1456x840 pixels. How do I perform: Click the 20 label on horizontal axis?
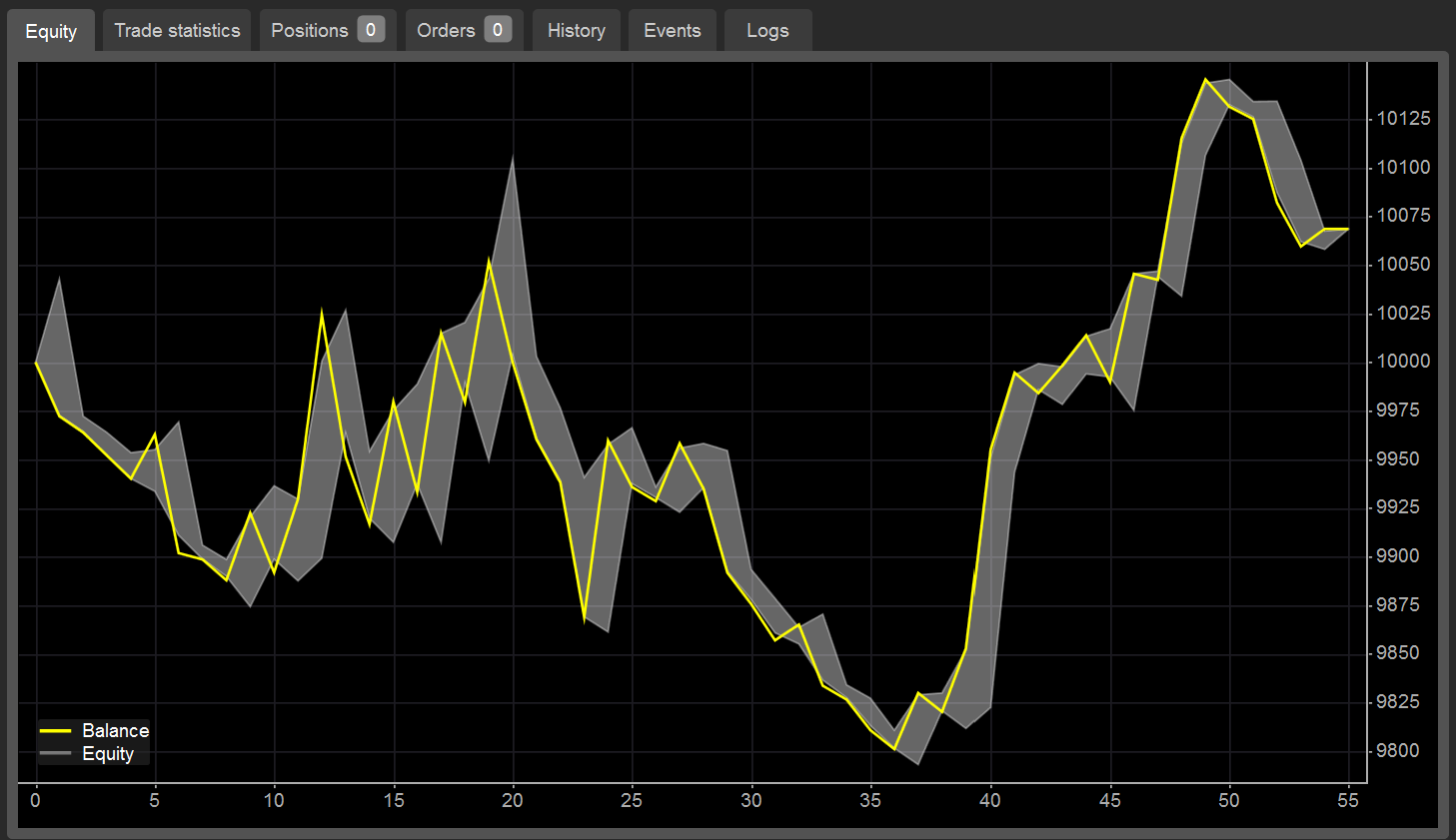click(x=513, y=800)
